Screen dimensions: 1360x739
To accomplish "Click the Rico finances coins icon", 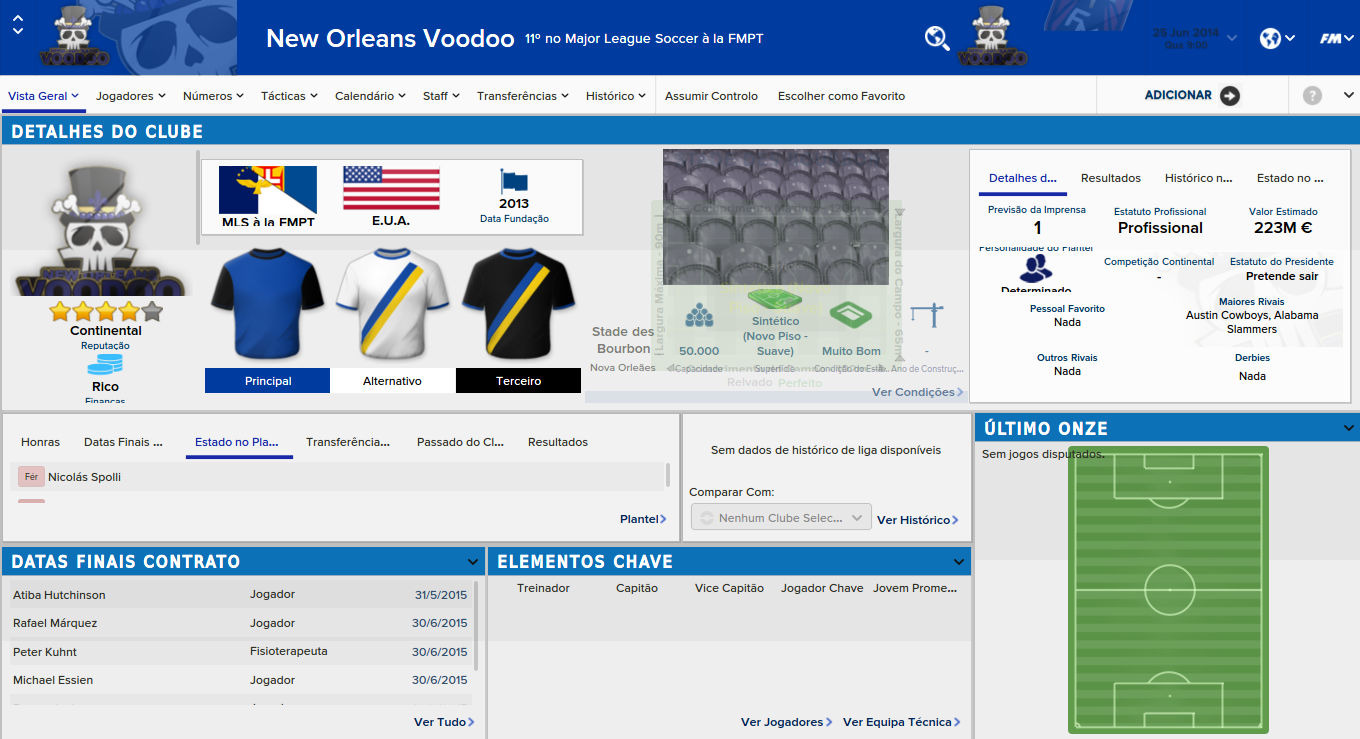I will click(x=105, y=364).
